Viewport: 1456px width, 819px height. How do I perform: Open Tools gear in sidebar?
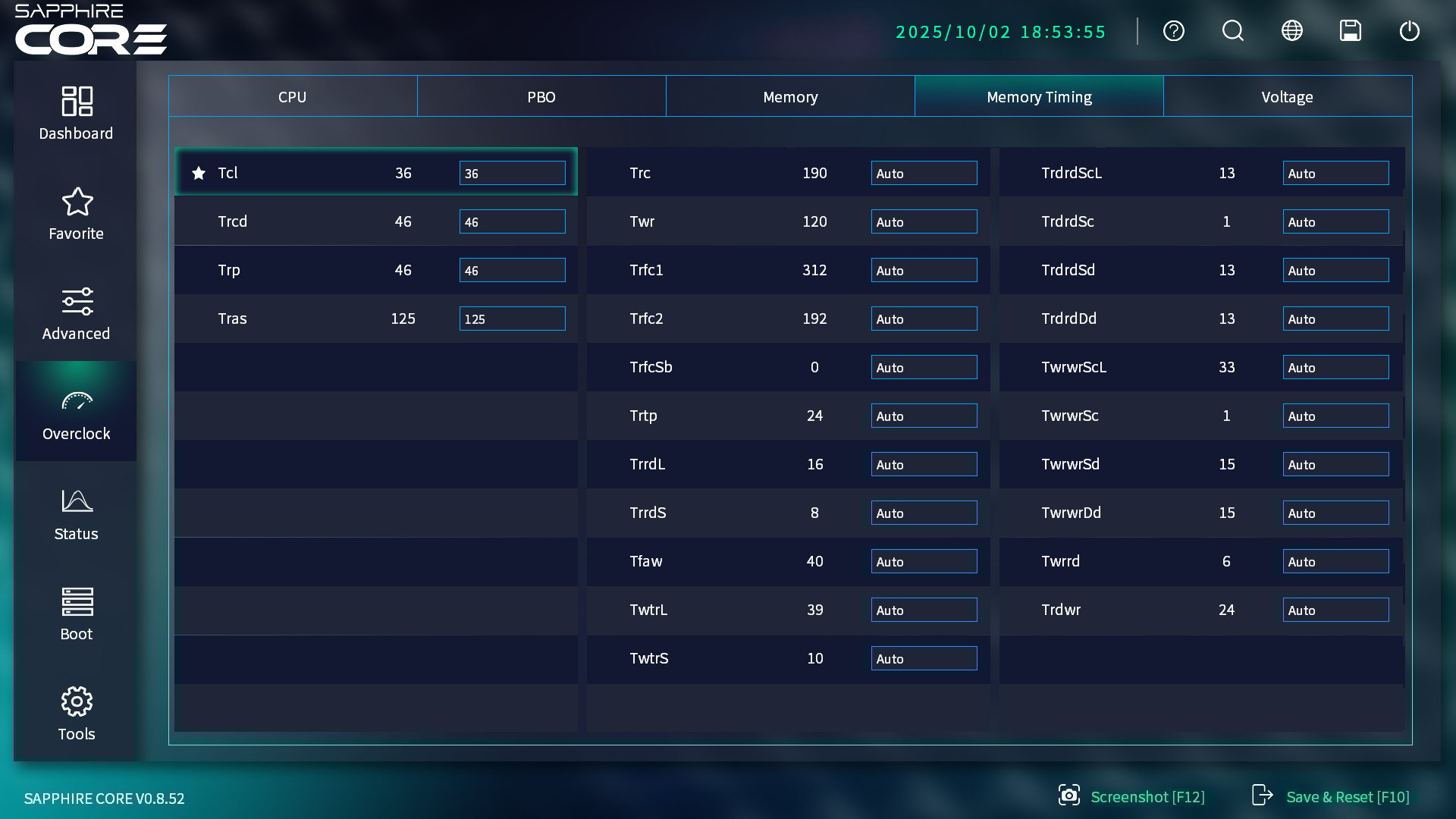coord(76,714)
